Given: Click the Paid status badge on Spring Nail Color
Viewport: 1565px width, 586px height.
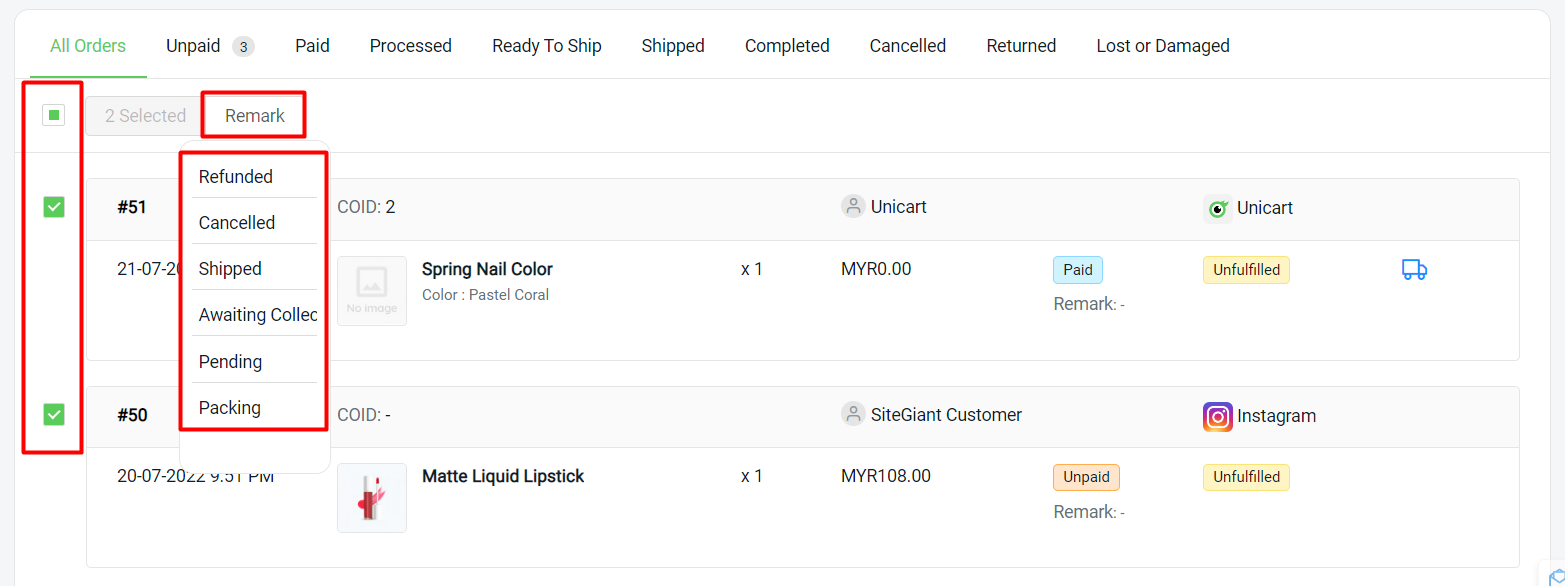Looking at the screenshot, I should [x=1077, y=269].
